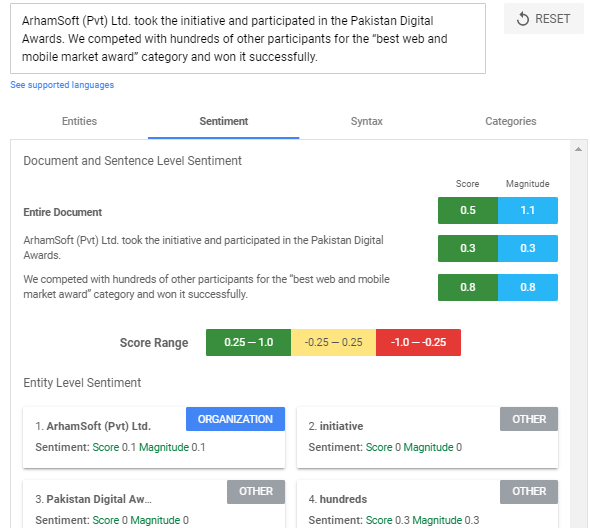Click inside the ArhamSoft text input box
This screenshot has height=528, width=590.
coord(248,39)
